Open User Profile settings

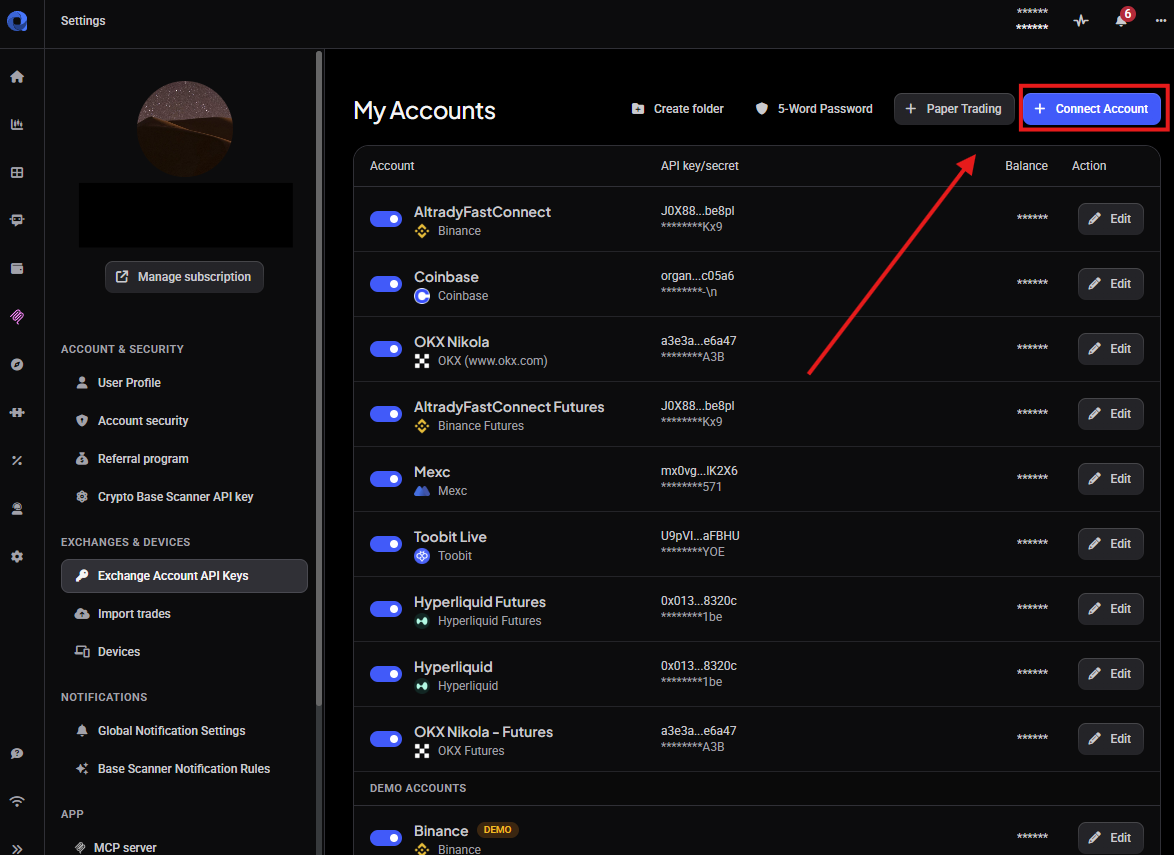184,383
